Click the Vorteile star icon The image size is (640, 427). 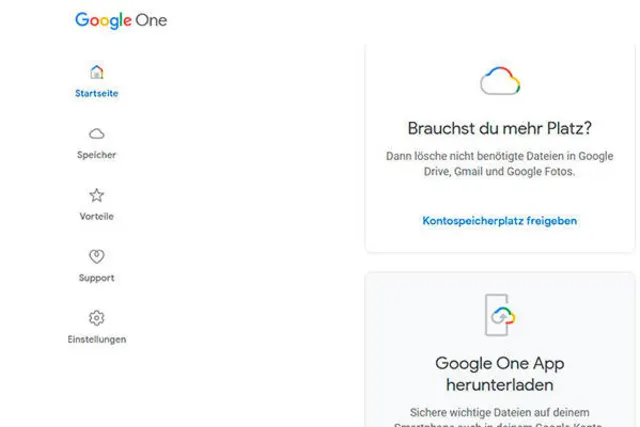click(97, 195)
